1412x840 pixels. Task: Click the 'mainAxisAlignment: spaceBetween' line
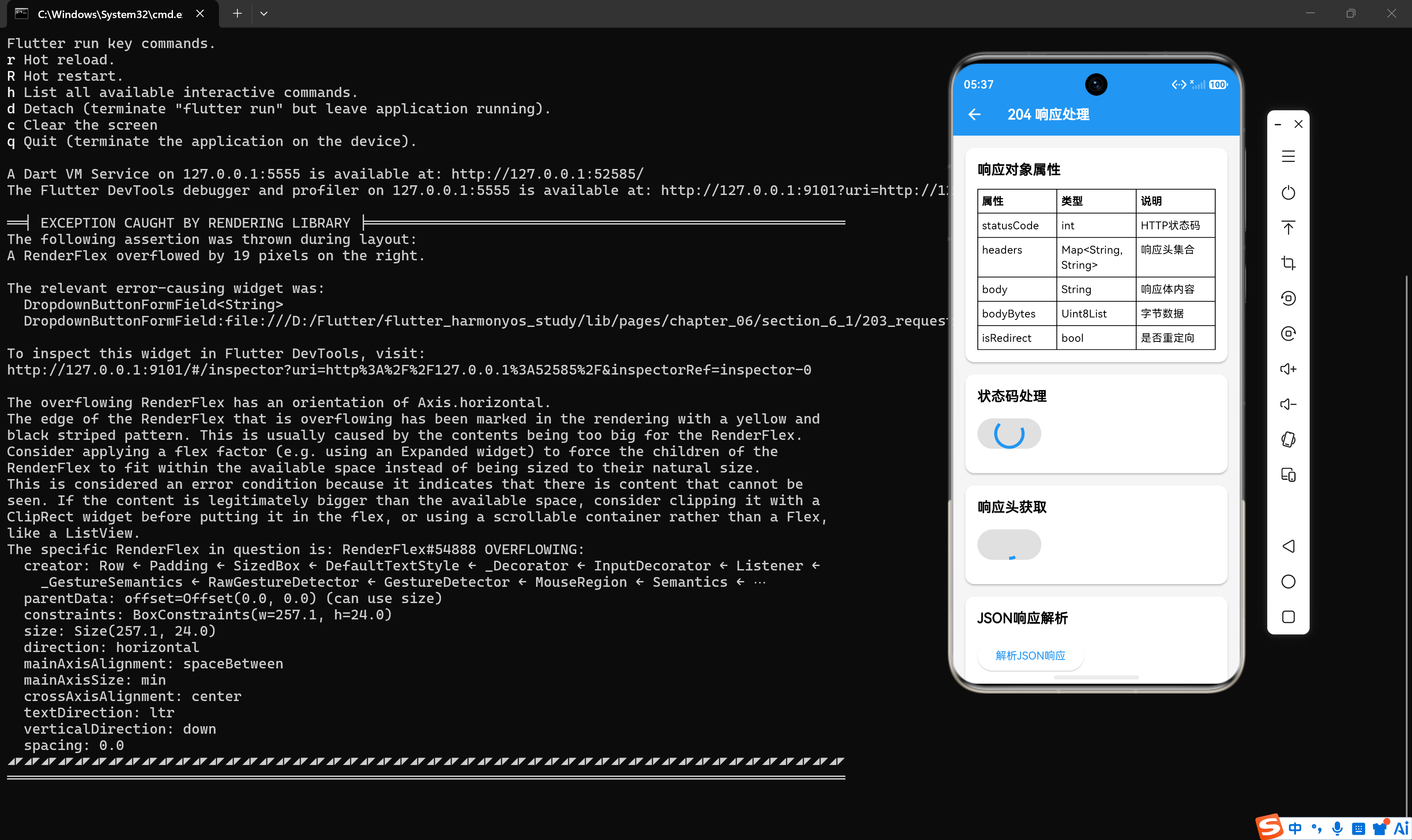click(154, 664)
